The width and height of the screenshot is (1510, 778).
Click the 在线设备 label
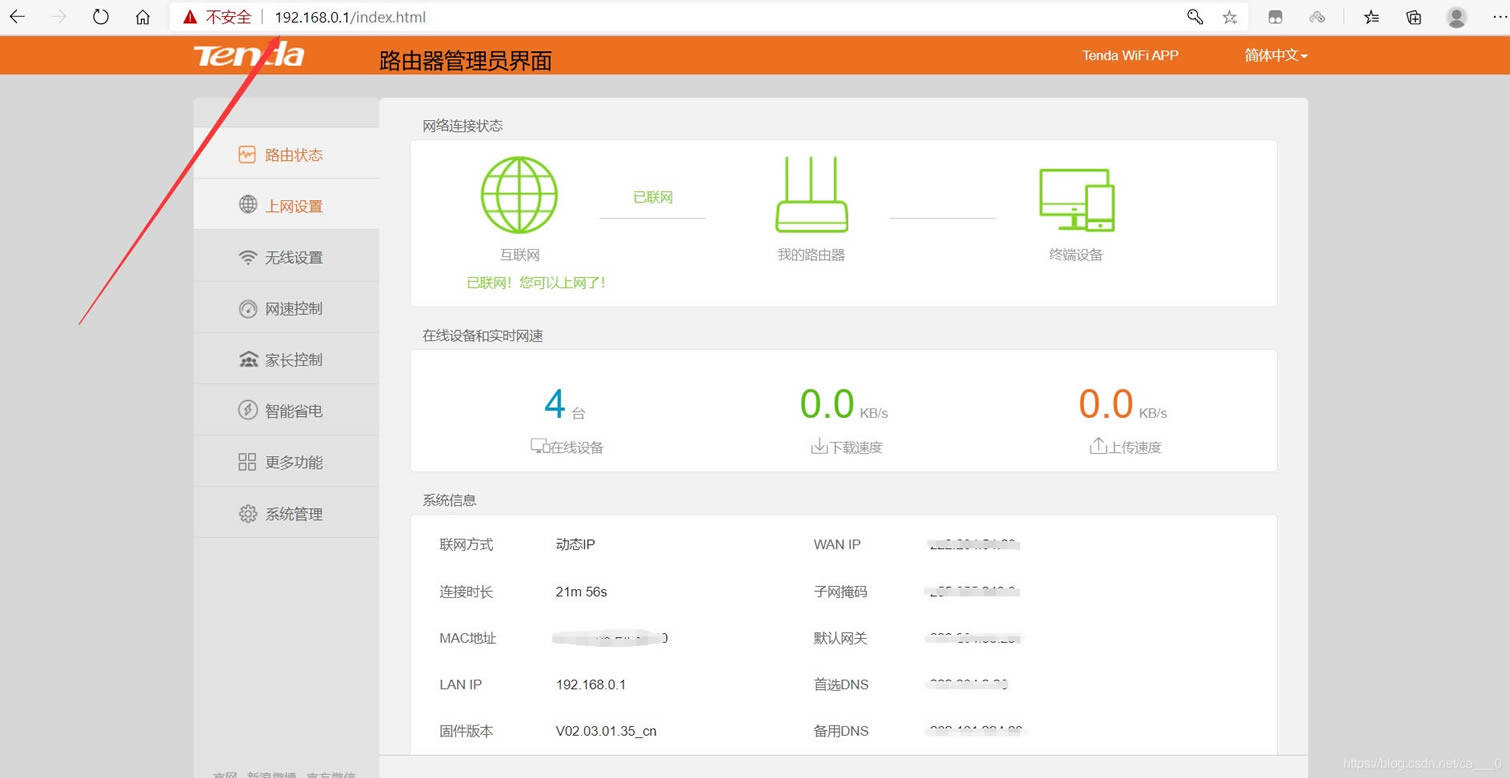point(575,448)
